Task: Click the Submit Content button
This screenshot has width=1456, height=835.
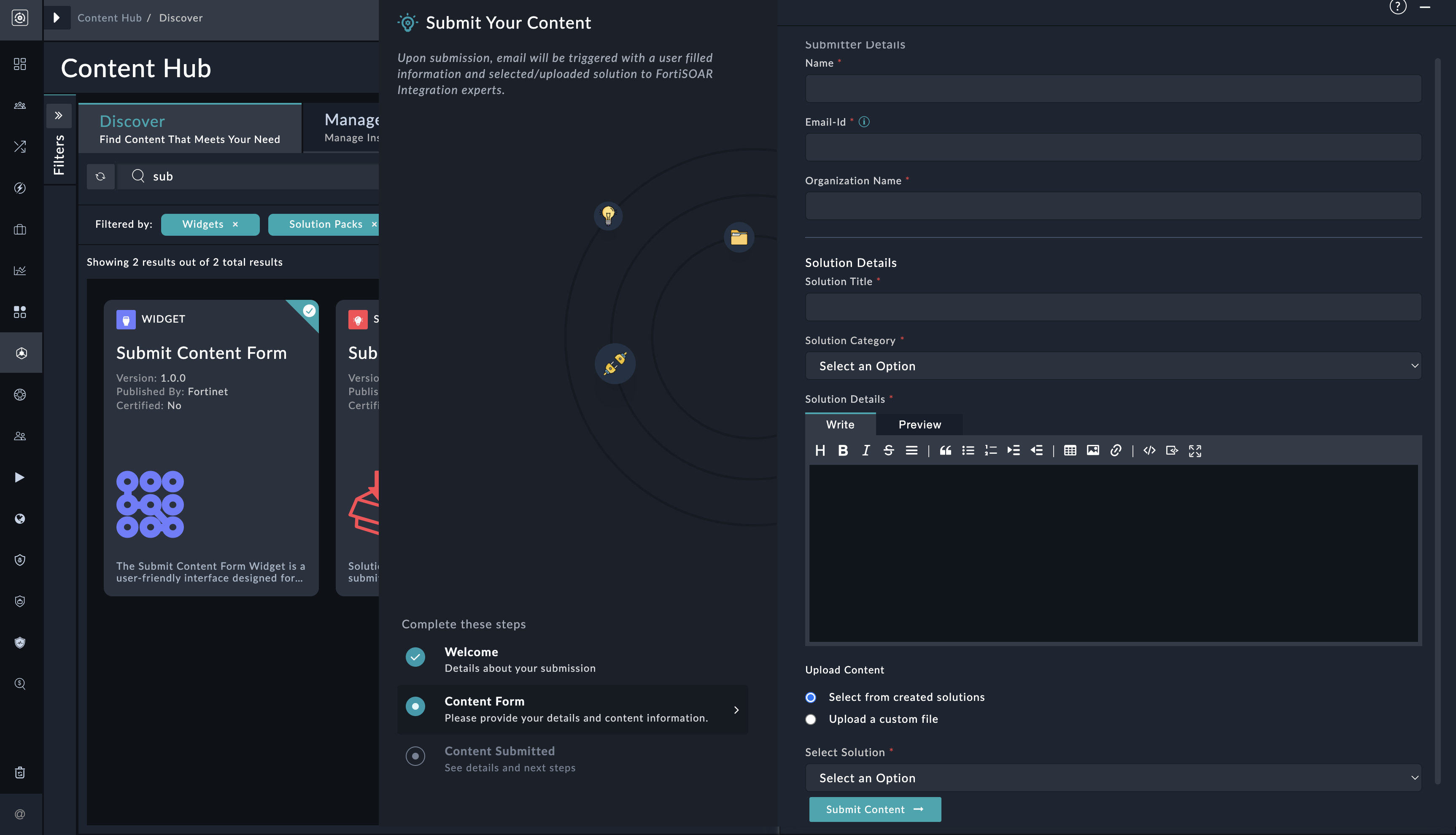Action: [874, 809]
